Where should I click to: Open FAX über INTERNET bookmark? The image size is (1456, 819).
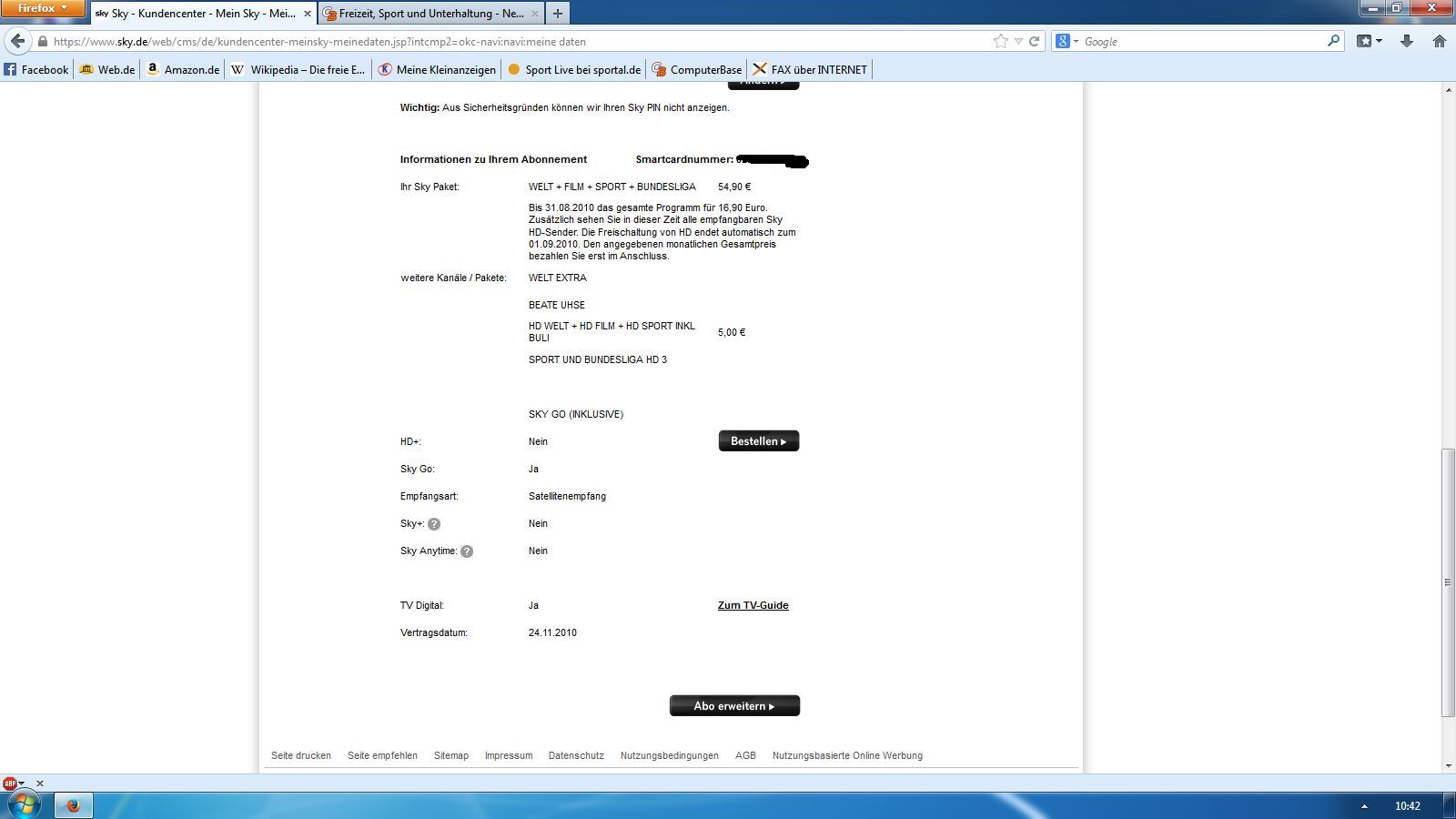tap(810, 69)
